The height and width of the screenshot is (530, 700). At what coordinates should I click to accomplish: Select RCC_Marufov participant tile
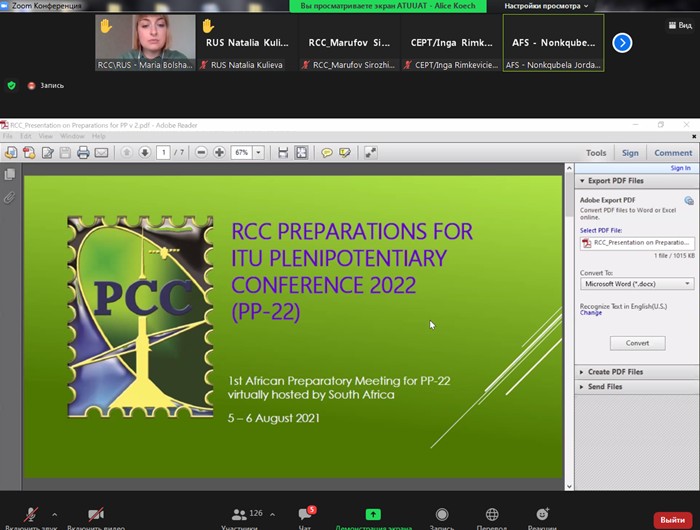pyautogui.click(x=349, y=42)
